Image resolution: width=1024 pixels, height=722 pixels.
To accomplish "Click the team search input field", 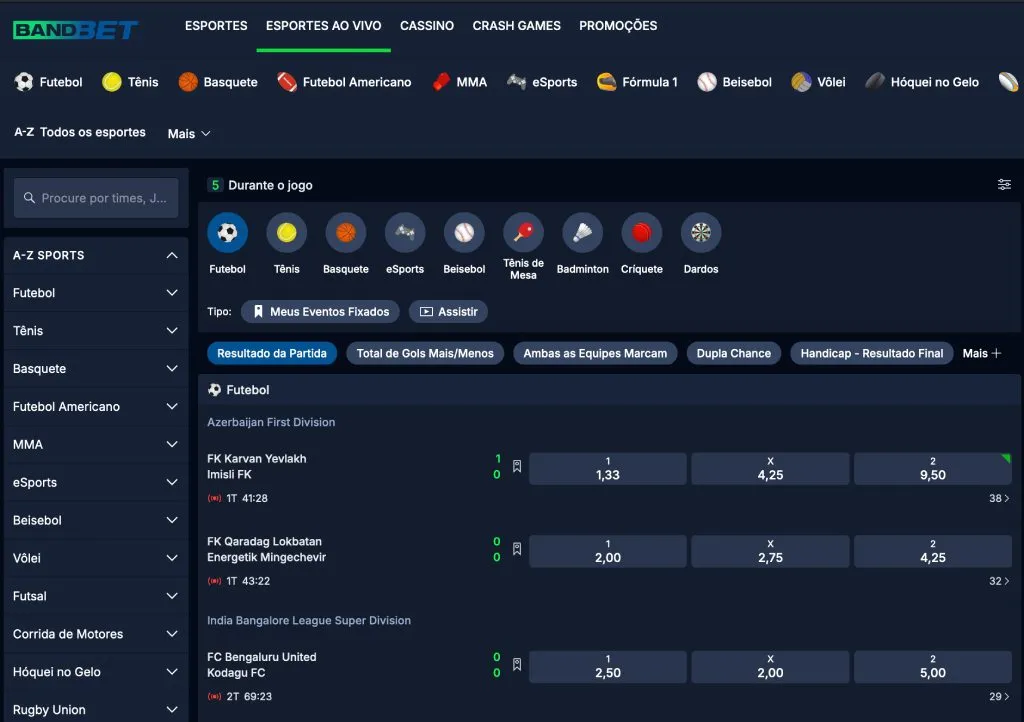I will [96, 198].
